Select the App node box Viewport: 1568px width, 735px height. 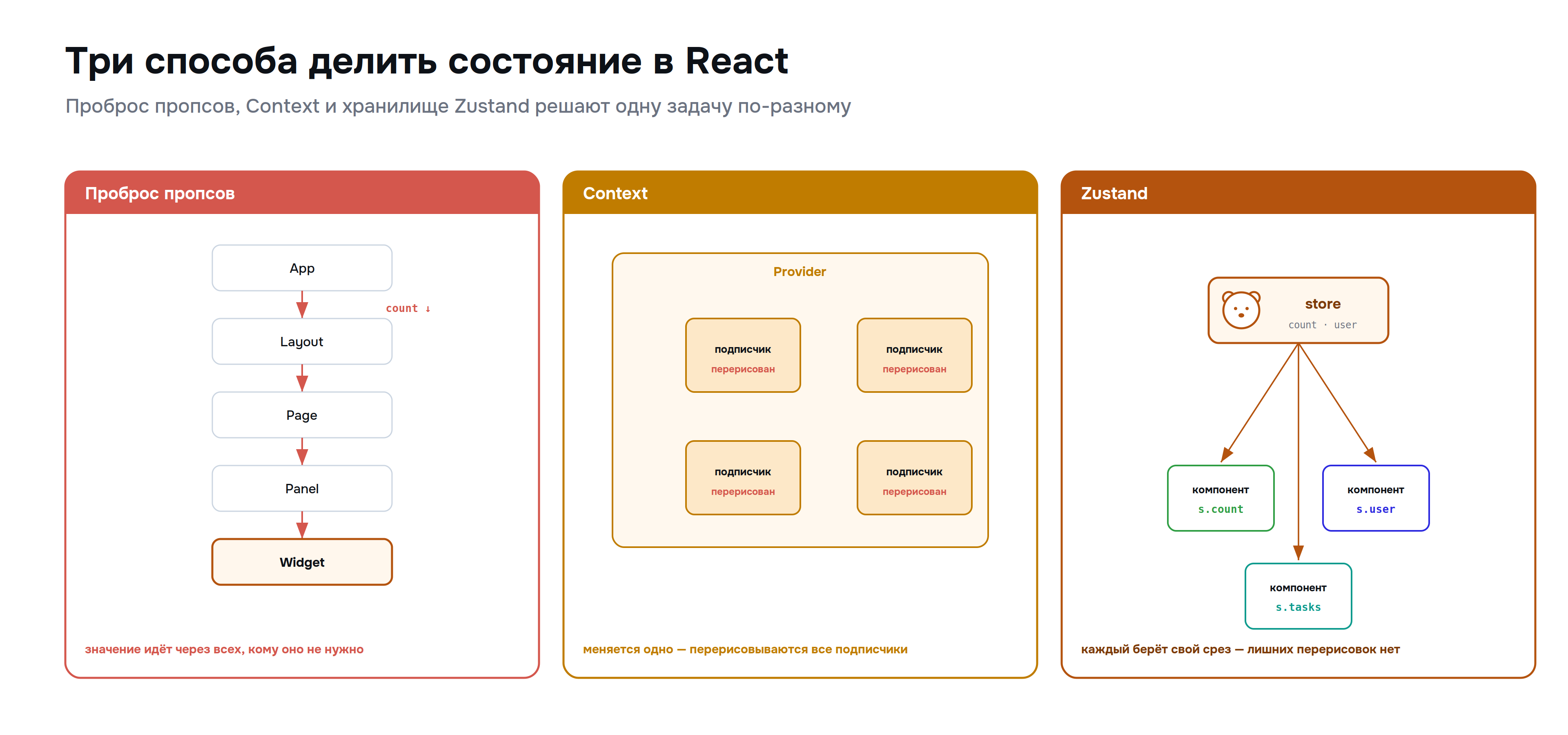pos(302,268)
